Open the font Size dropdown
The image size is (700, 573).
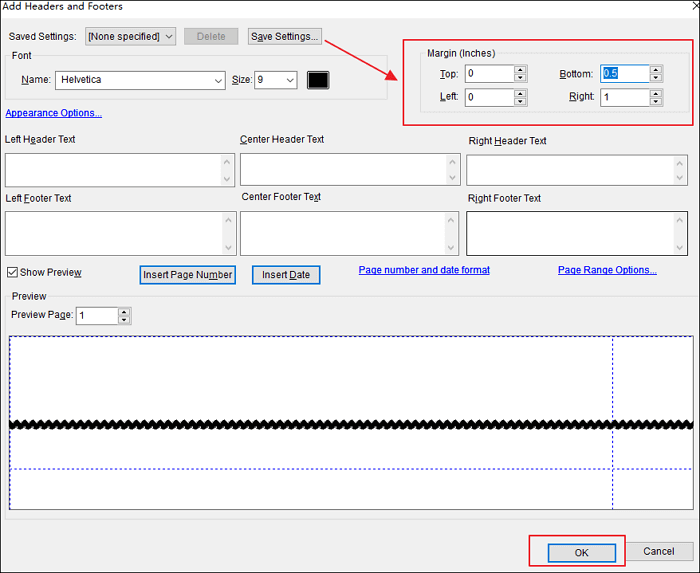(x=290, y=80)
